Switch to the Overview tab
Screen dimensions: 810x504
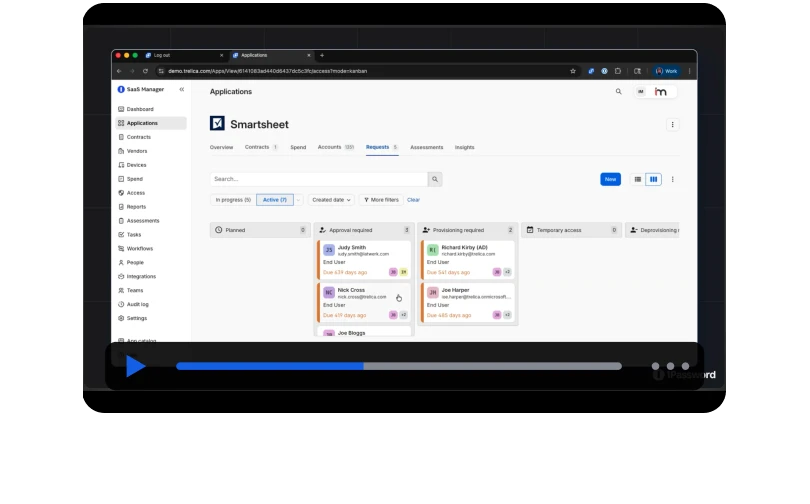click(x=221, y=147)
